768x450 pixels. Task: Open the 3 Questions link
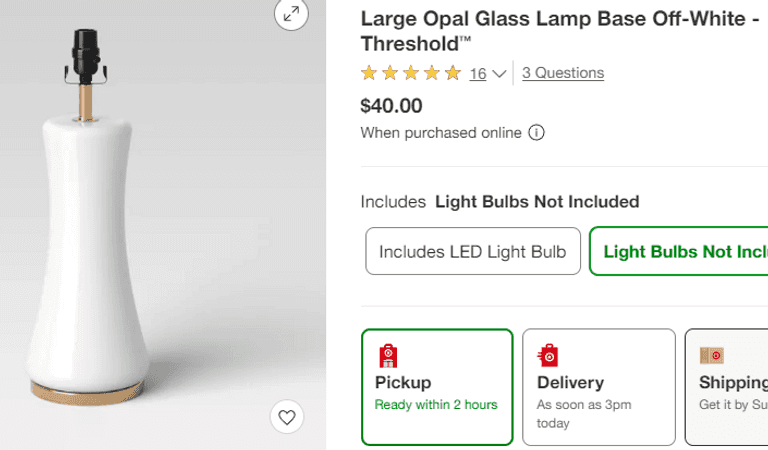click(x=563, y=73)
